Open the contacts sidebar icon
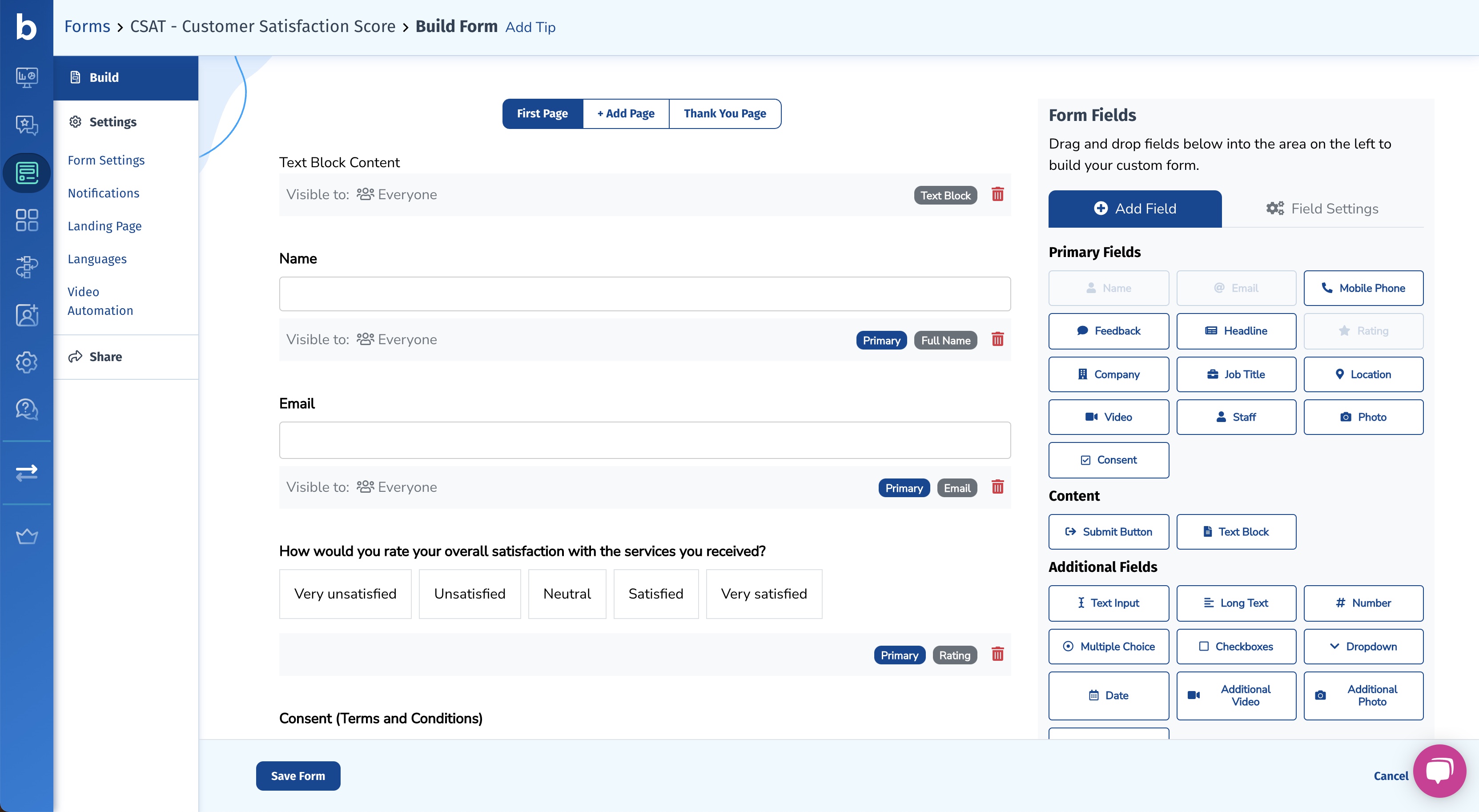The width and height of the screenshot is (1479, 812). pyautogui.click(x=26, y=315)
